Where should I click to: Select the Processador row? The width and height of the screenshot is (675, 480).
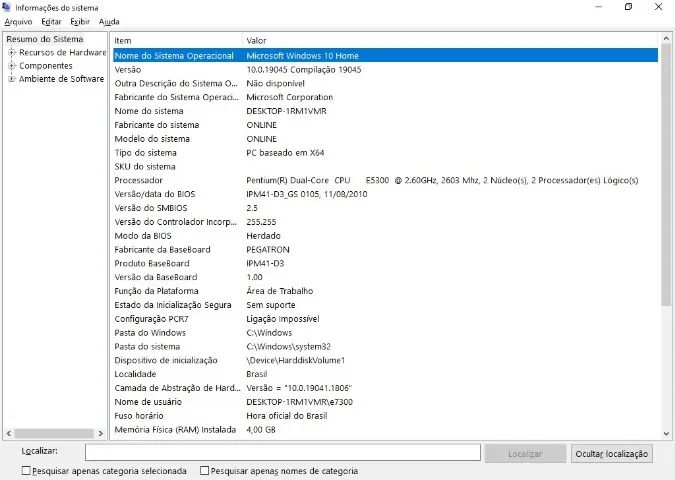click(385, 180)
